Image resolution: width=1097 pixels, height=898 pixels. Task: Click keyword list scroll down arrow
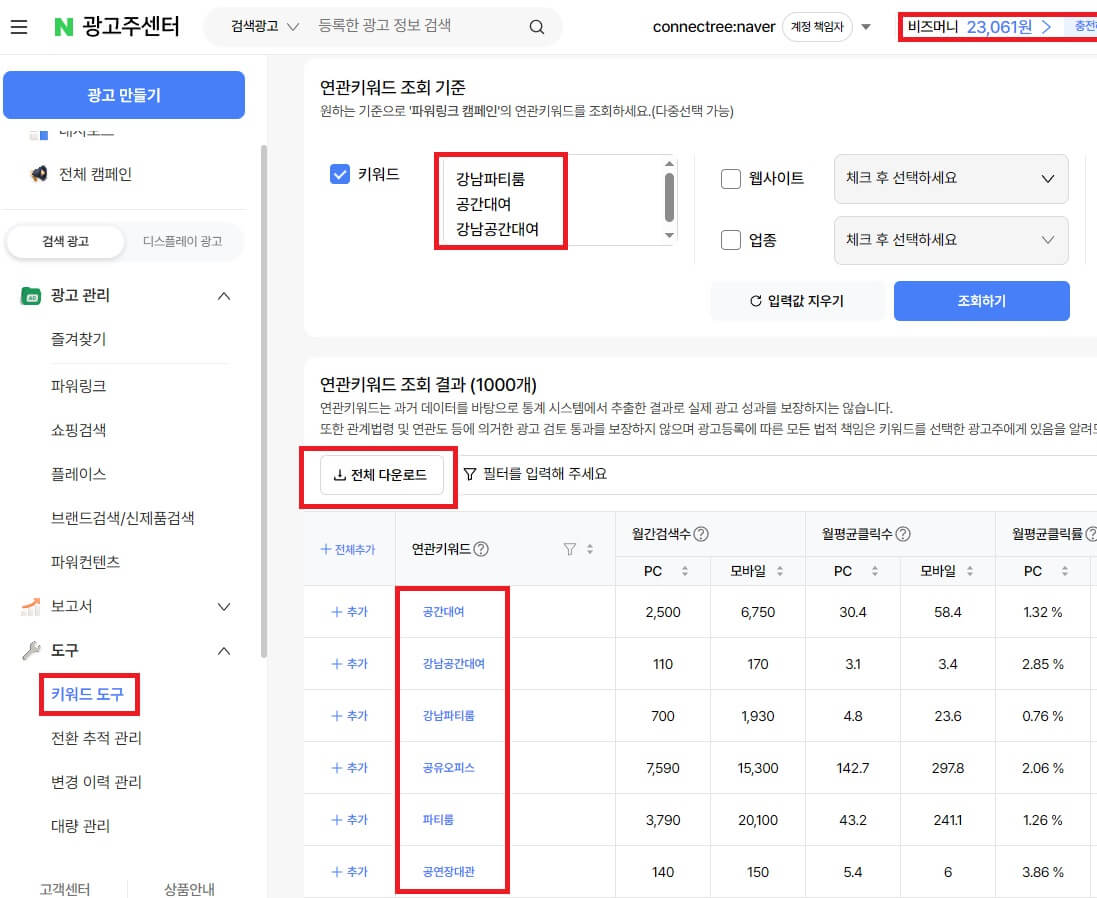click(670, 235)
